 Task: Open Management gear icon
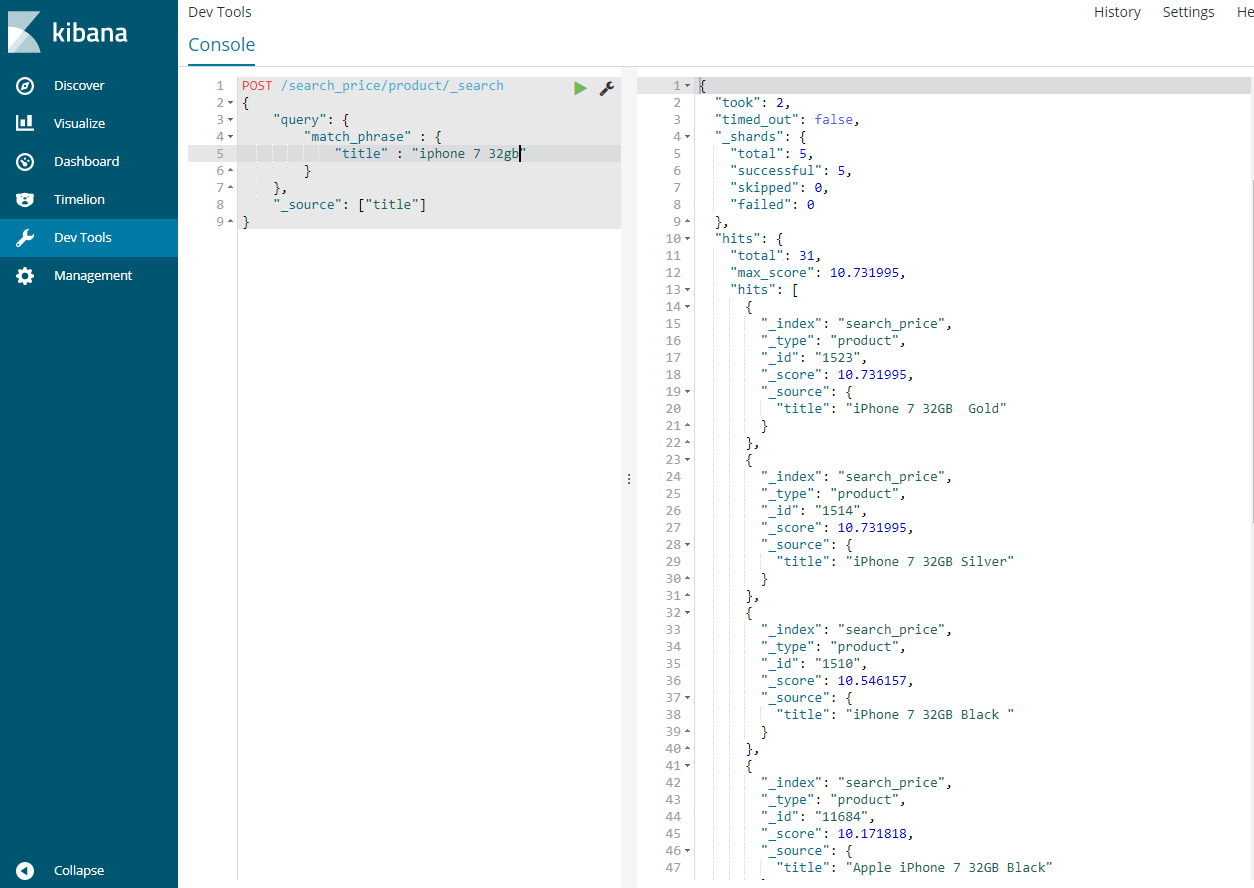click(x=25, y=275)
